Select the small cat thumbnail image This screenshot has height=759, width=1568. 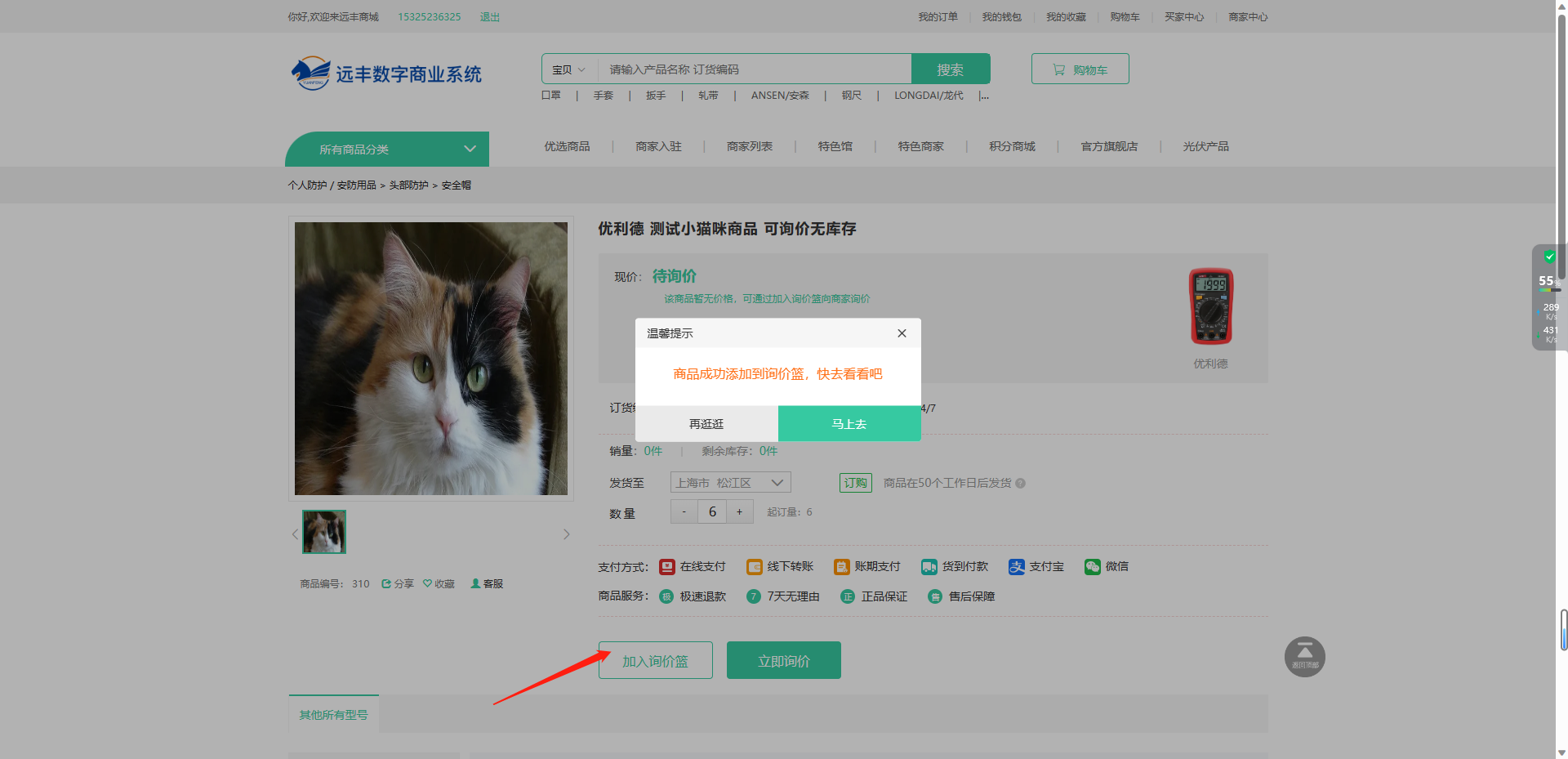click(324, 532)
